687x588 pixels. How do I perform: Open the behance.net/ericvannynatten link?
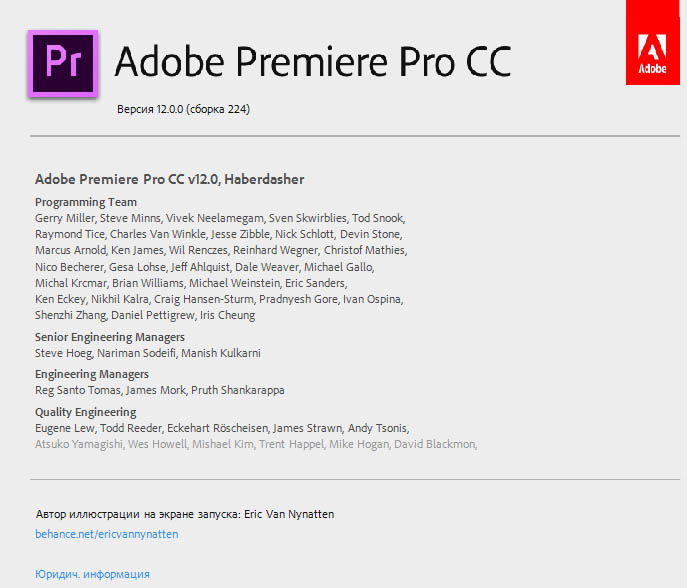coord(107,534)
